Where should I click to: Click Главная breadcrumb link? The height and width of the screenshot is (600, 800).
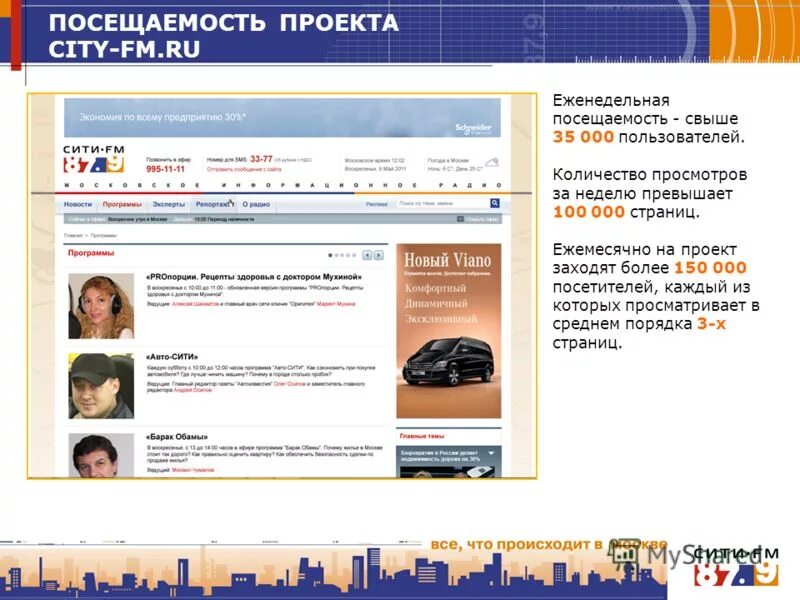coord(73,236)
